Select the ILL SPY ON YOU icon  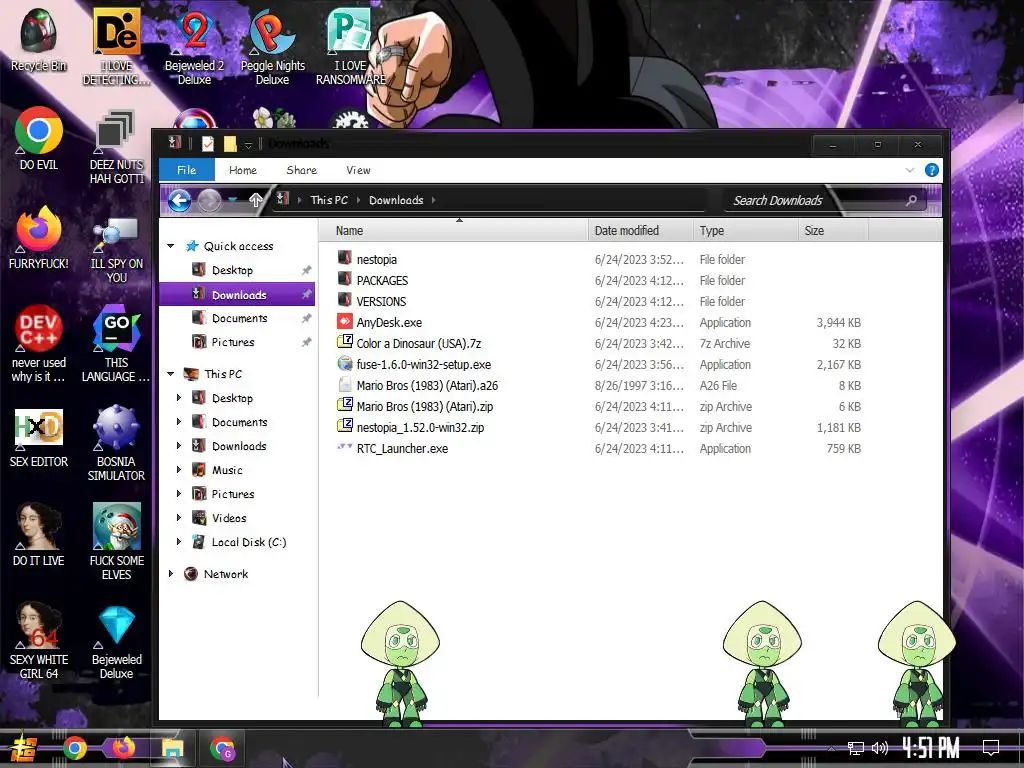tap(116, 250)
